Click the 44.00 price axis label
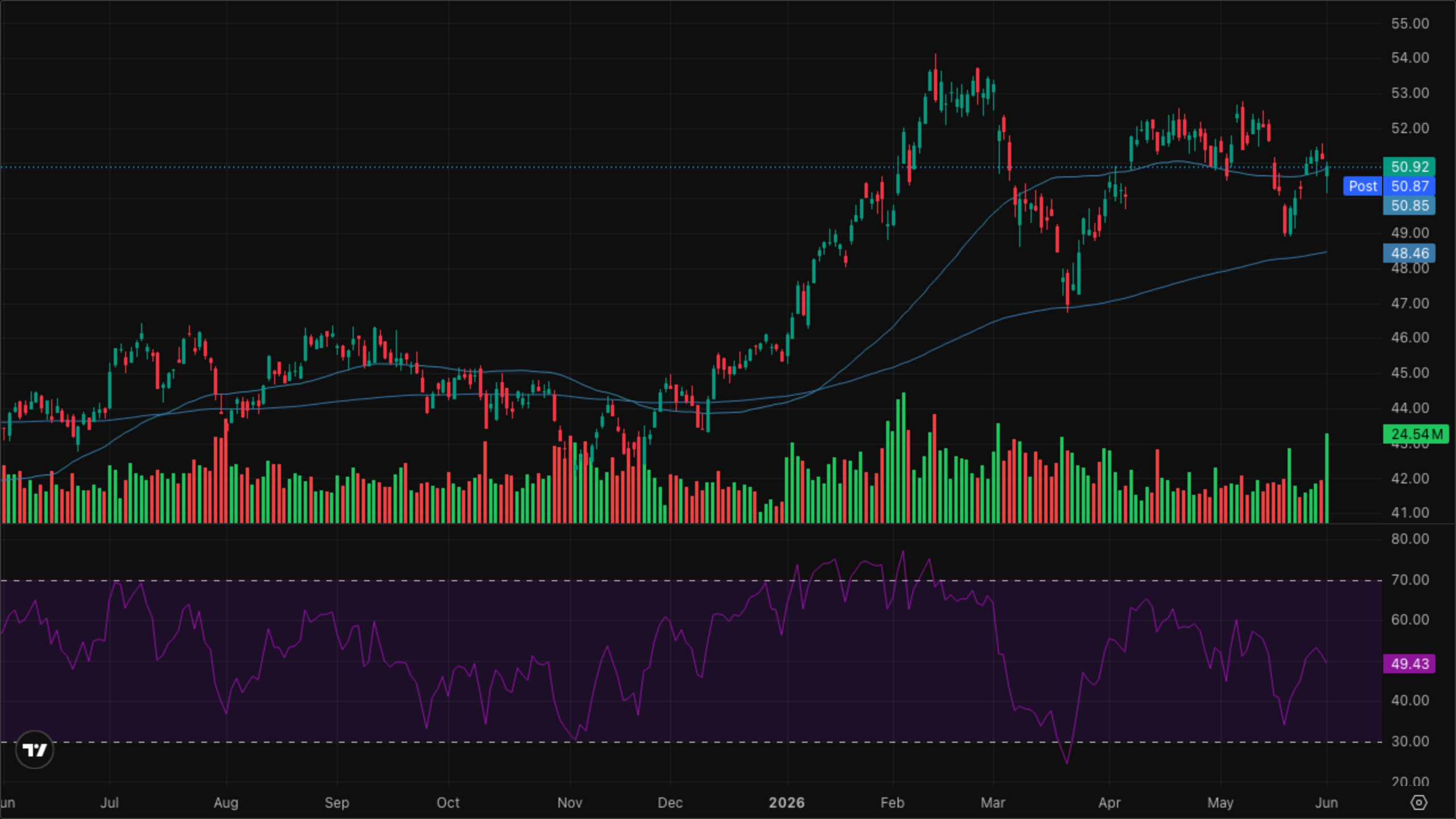The height and width of the screenshot is (819, 1456). pos(1410,408)
